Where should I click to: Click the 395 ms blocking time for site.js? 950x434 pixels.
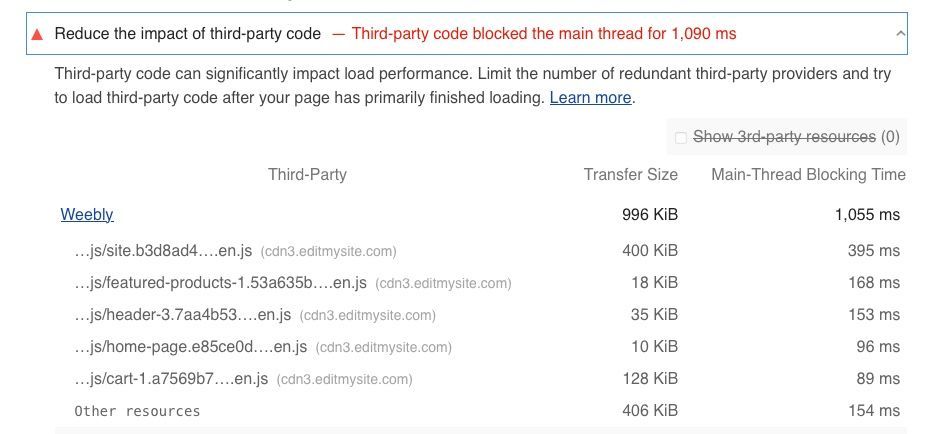873,251
